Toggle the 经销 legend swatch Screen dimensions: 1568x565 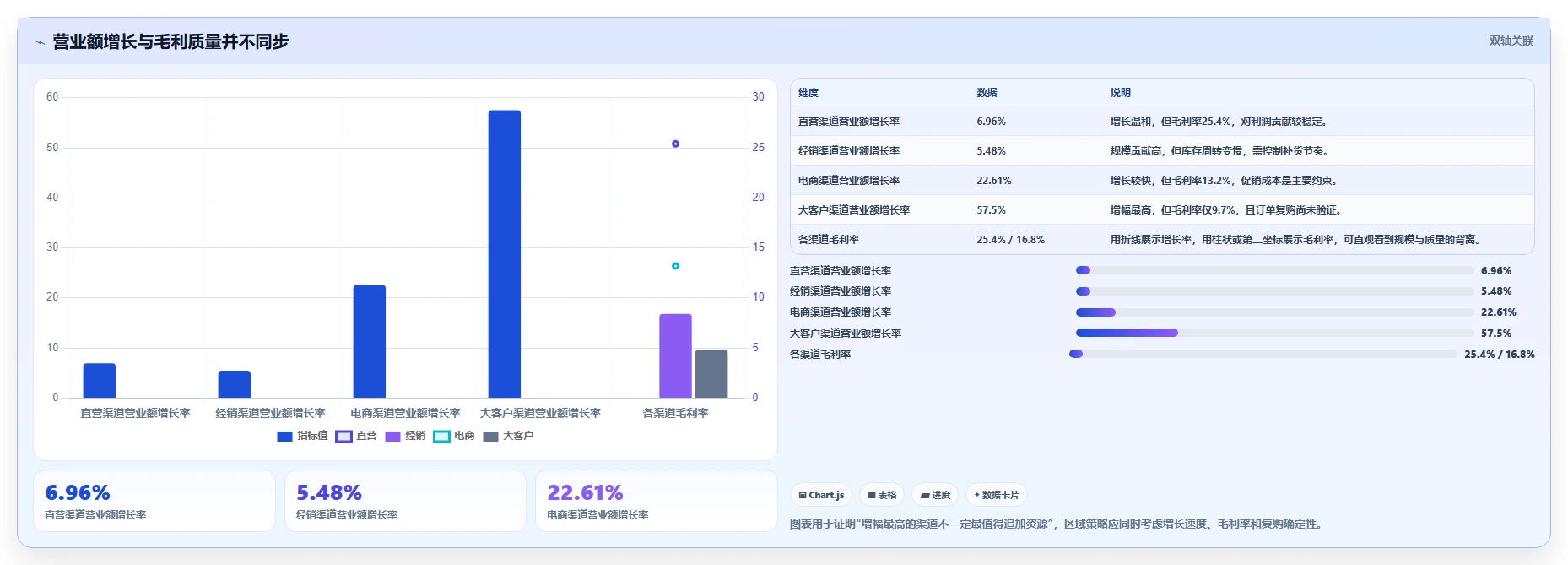pos(392,437)
